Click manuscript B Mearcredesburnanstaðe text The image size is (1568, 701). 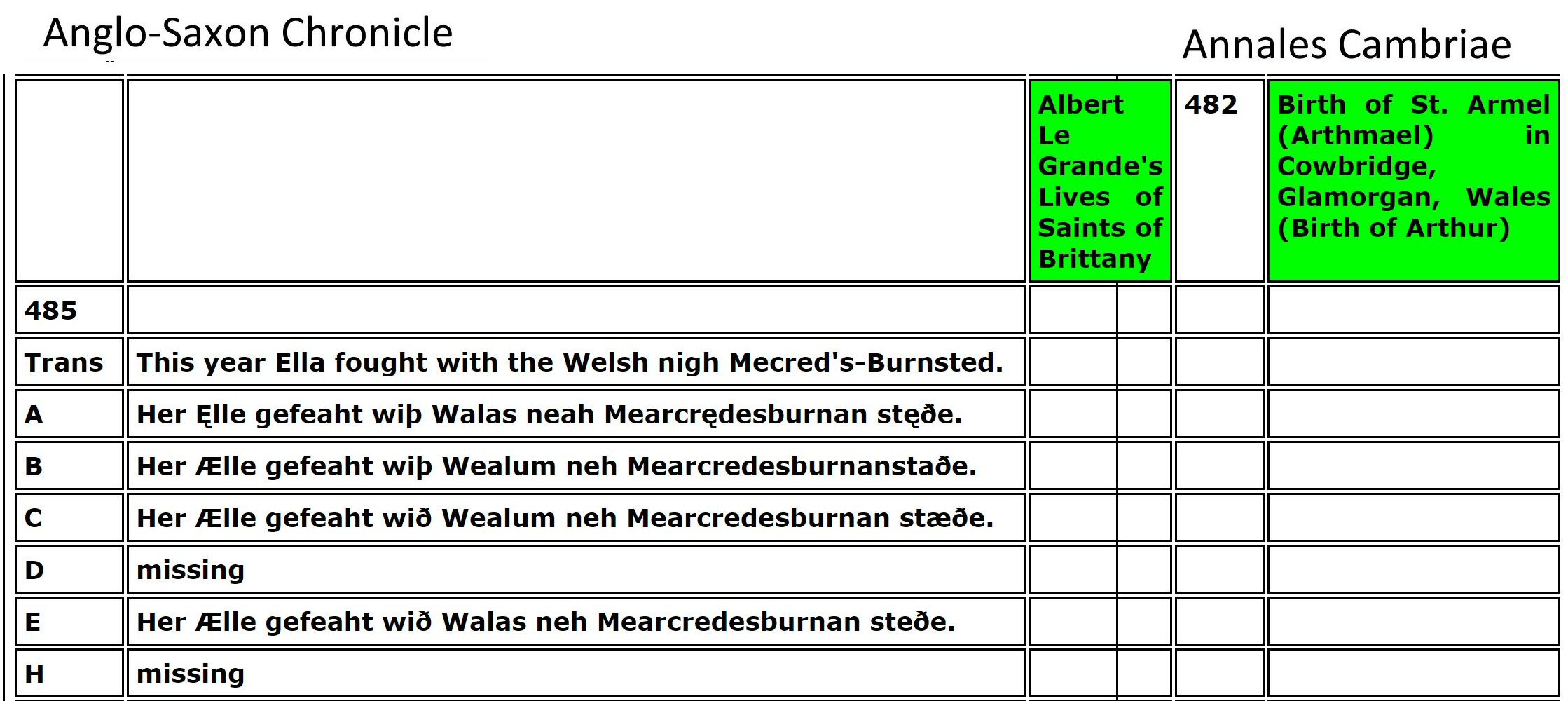556,466
